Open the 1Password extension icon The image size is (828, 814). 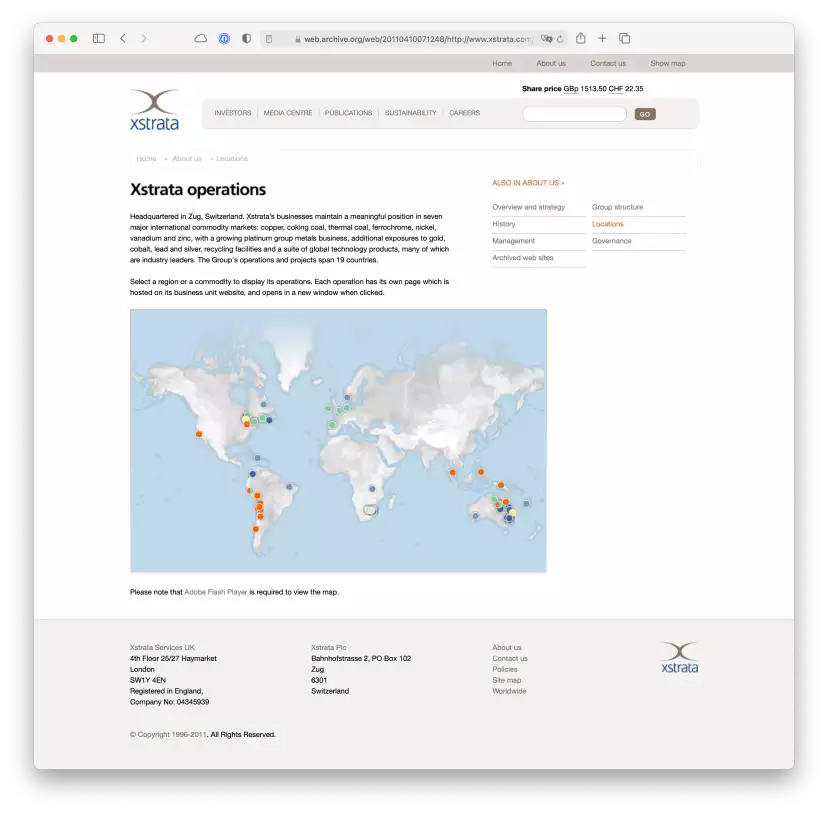point(224,39)
